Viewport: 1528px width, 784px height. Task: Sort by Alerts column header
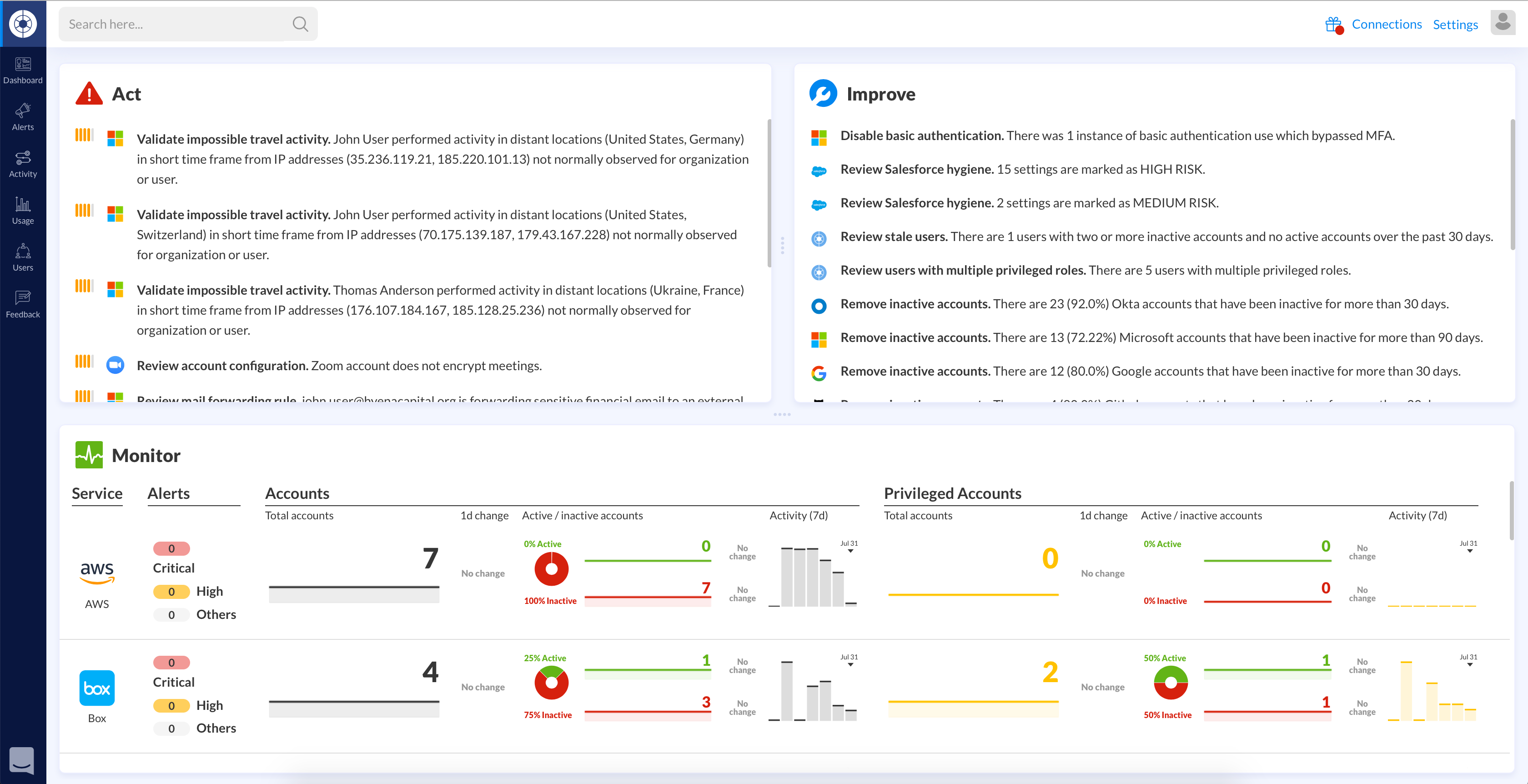click(x=168, y=493)
